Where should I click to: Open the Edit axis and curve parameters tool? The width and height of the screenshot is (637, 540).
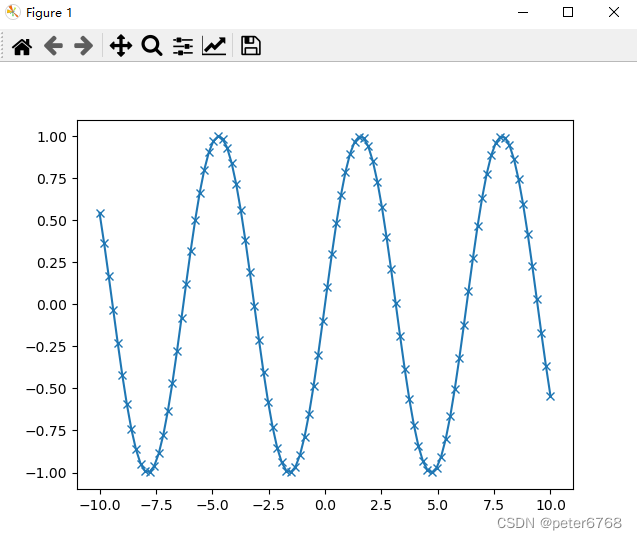[x=214, y=46]
